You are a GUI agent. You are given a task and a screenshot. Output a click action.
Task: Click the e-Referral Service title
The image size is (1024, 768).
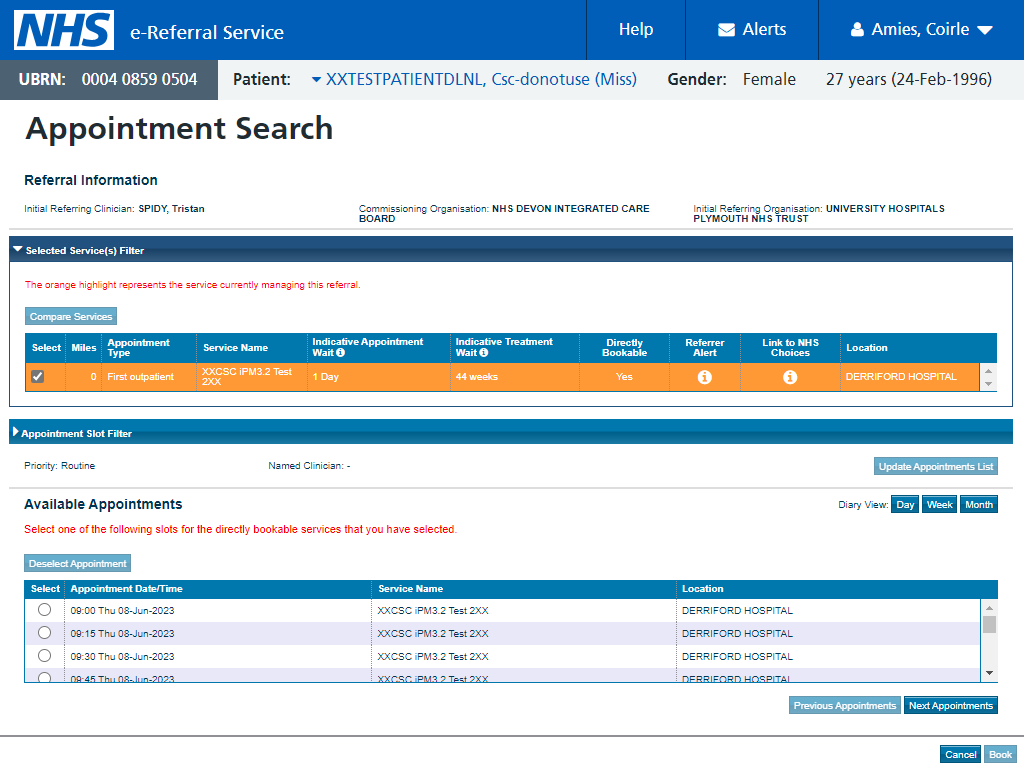click(x=206, y=32)
